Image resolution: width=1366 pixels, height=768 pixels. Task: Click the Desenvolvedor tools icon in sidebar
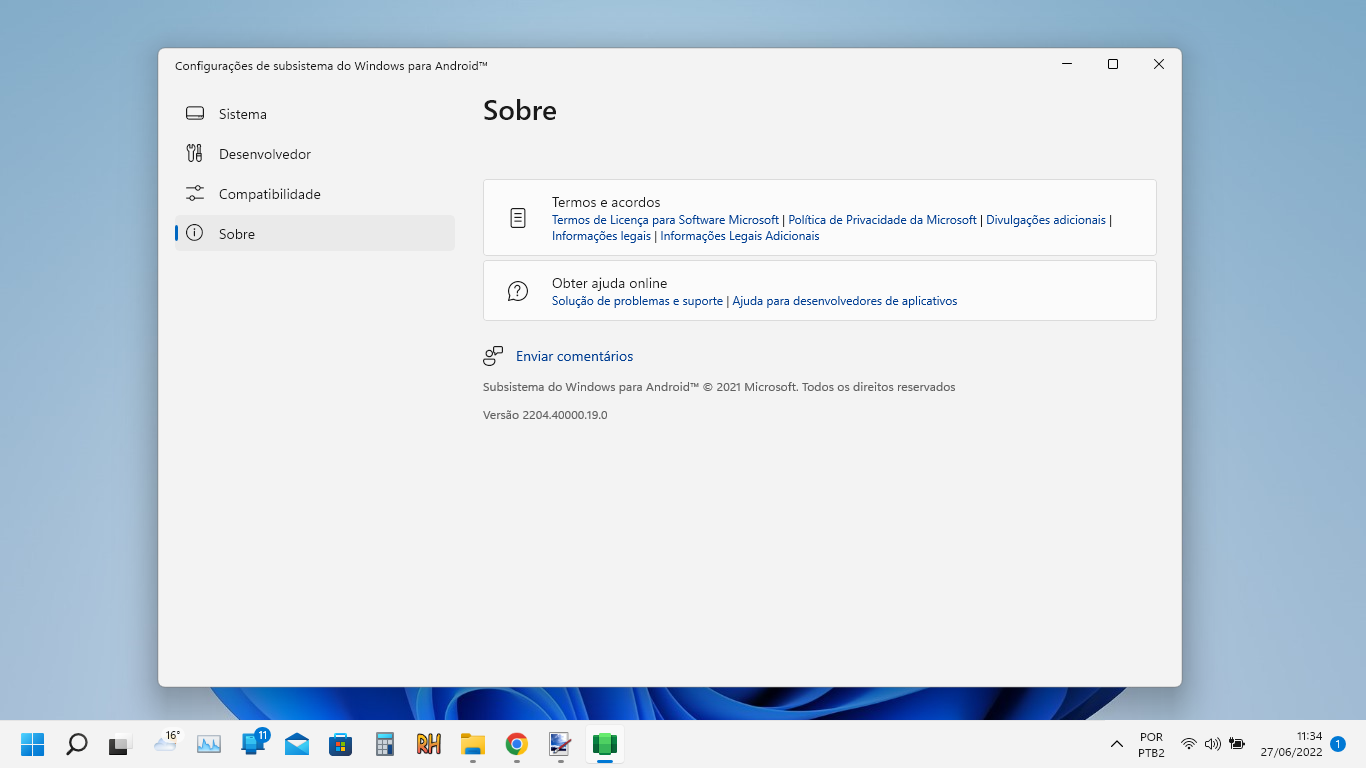195,154
